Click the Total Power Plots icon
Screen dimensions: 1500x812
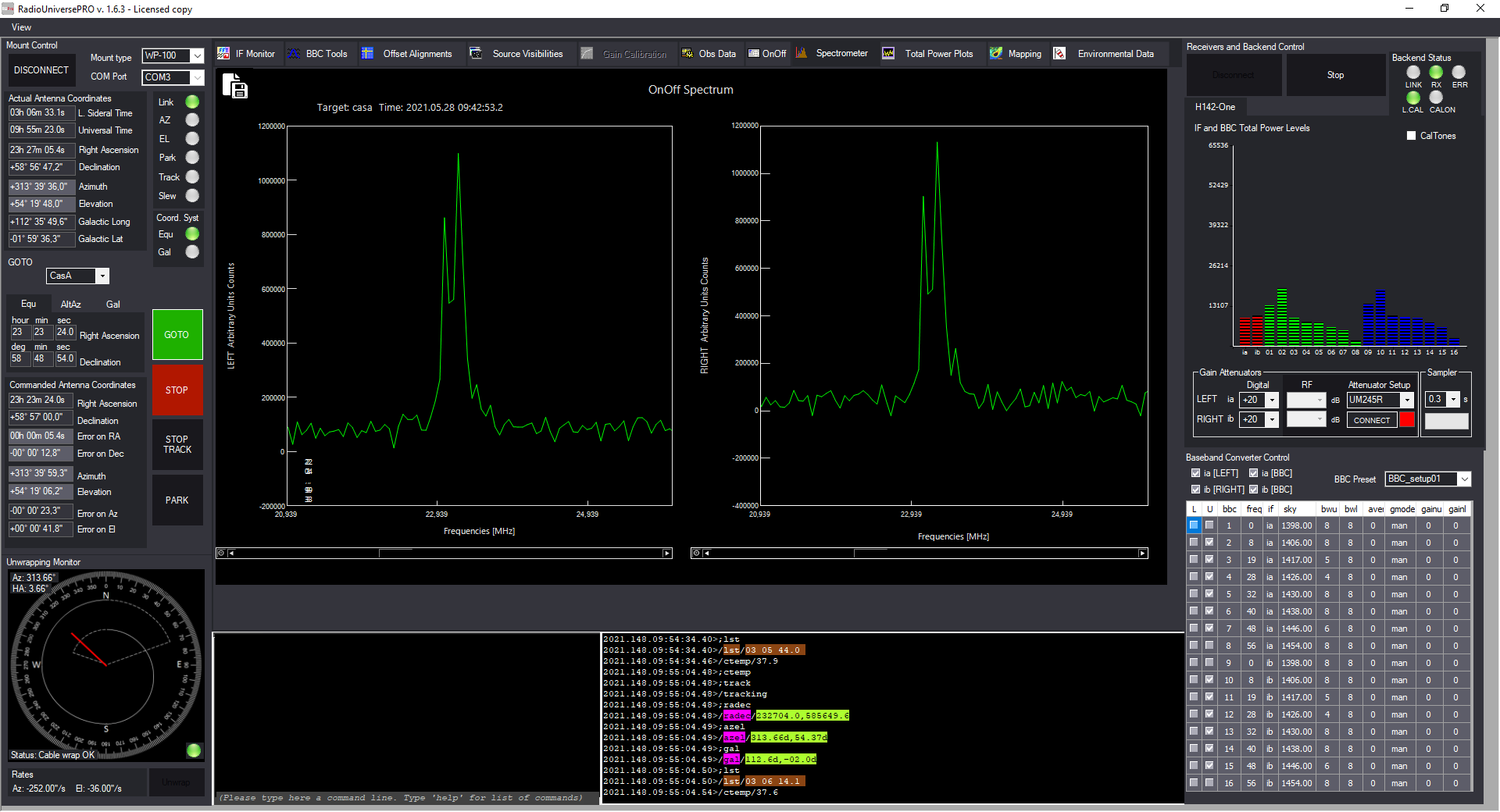tap(888, 53)
